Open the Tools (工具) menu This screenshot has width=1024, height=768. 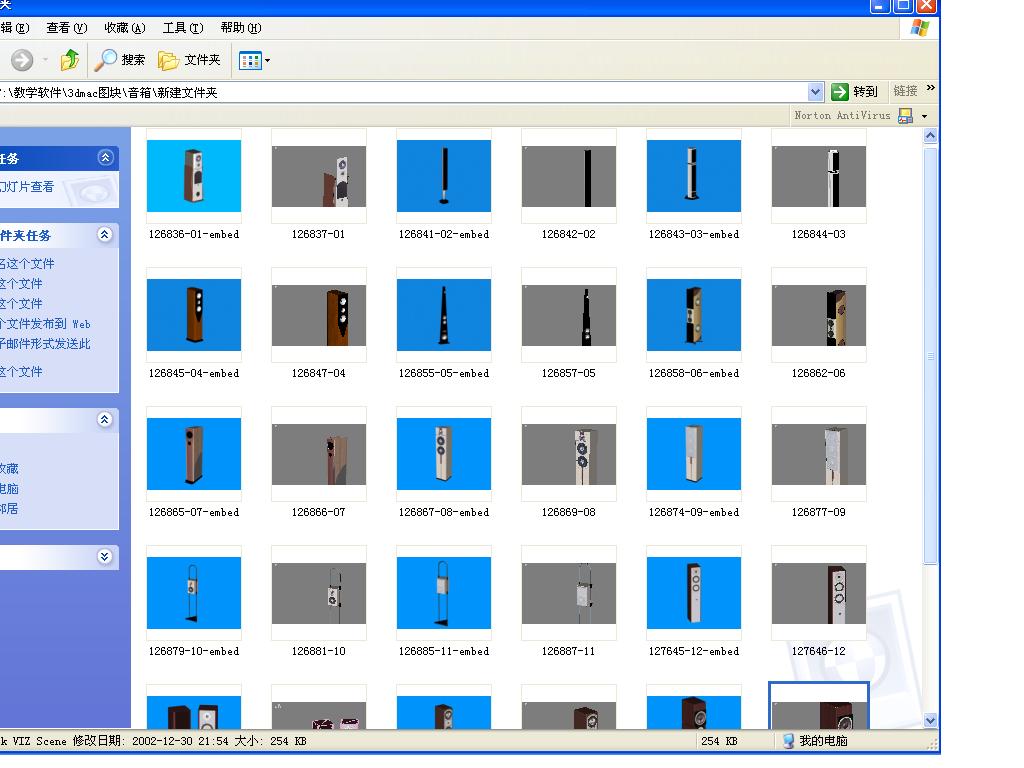click(183, 27)
